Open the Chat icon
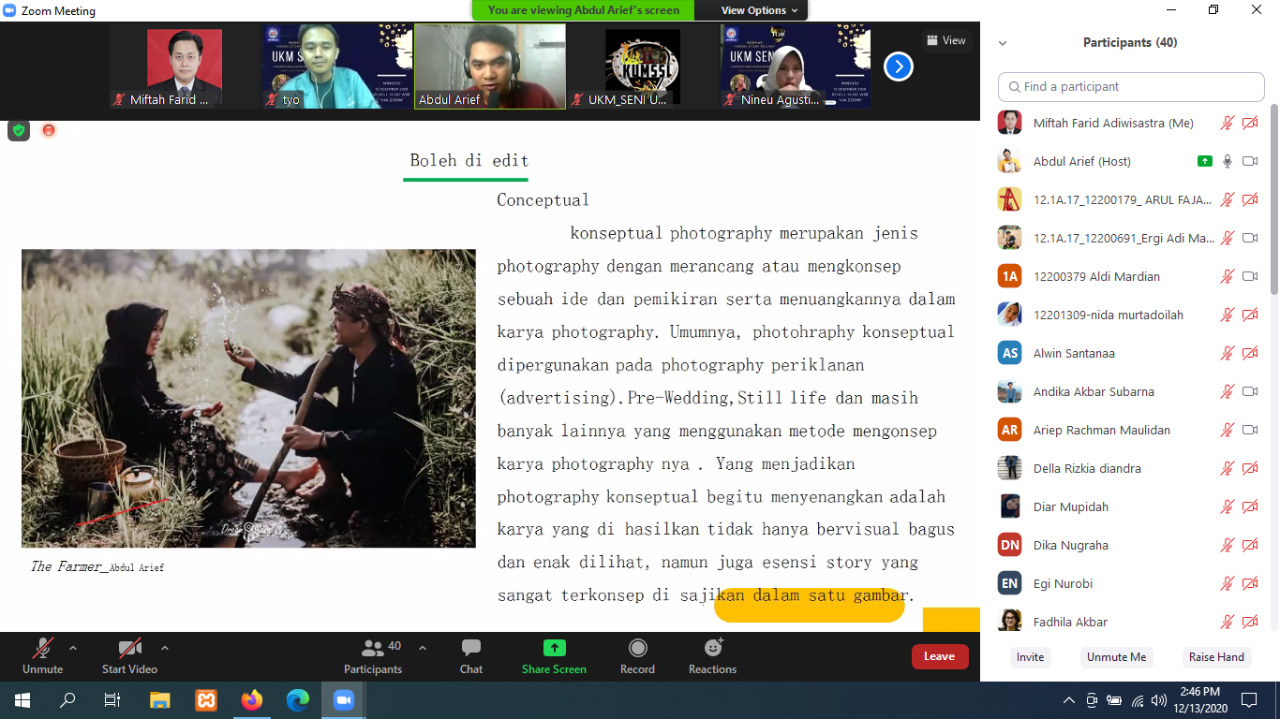The width and height of the screenshot is (1280, 719). [x=471, y=648]
